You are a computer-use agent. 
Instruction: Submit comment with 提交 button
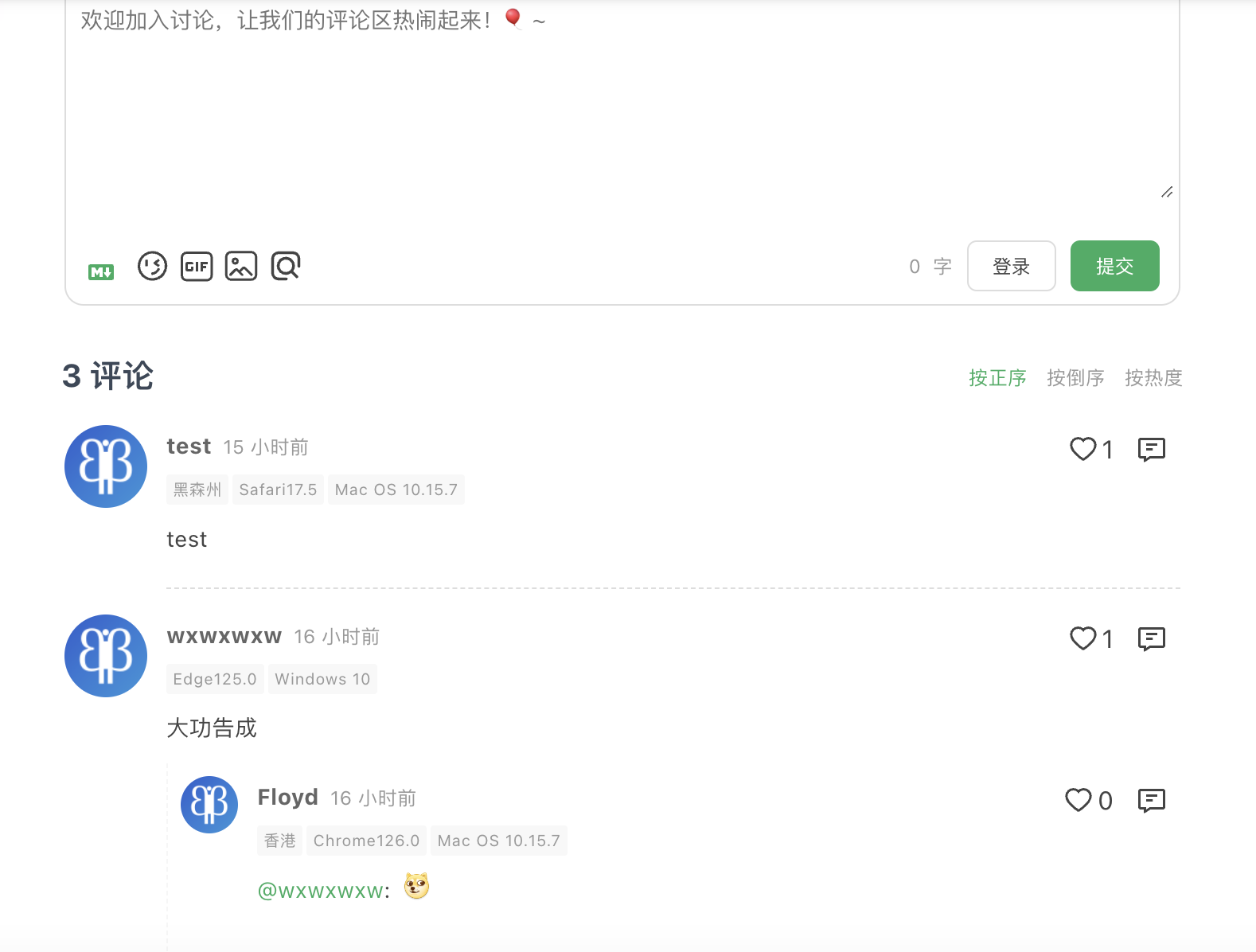(x=1115, y=266)
